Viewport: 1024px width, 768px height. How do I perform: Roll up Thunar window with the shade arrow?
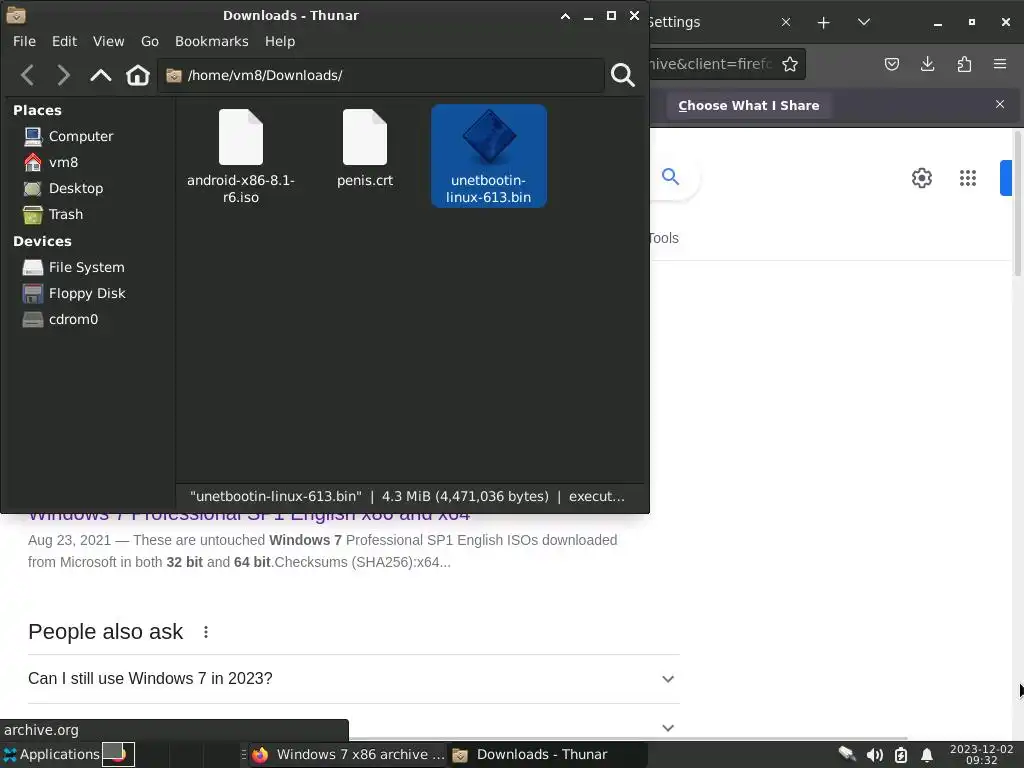pyautogui.click(x=566, y=16)
